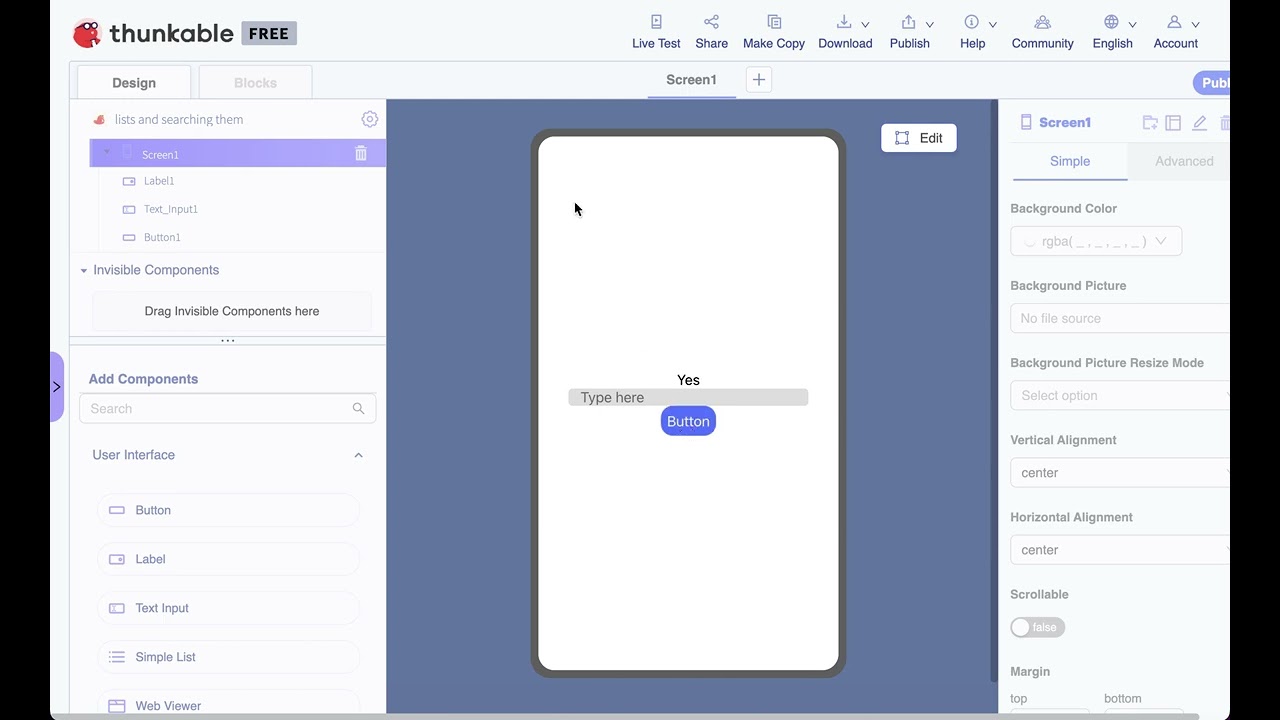This screenshot has height=720, width=1280.
Task: Select the Screen1 screen tab
Action: click(691, 80)
